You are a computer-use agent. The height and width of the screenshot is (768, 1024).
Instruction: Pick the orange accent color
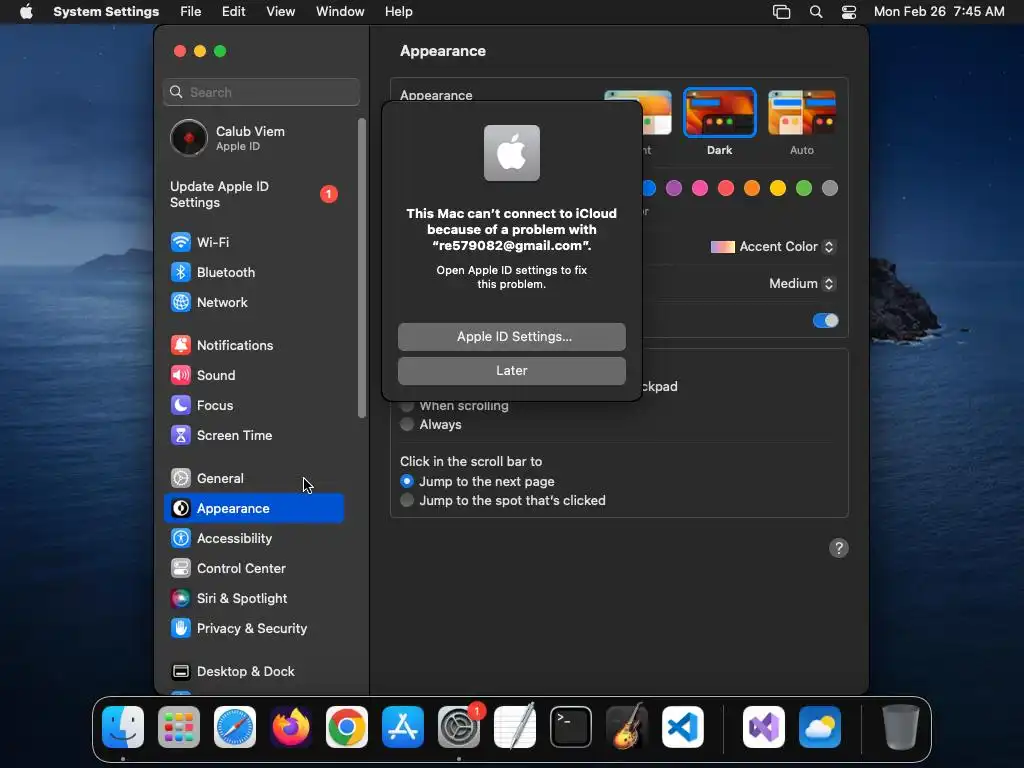tap(752, 189)
